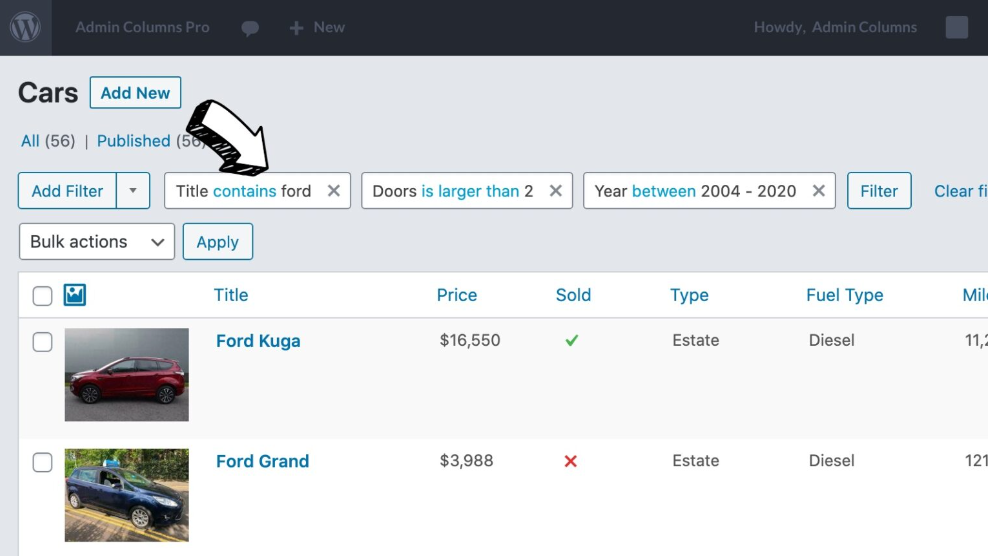The height and width of the screenshot is (556, 988).
Task: Click the red Ford Kuga thumbnail
Action: [x=127, y=374]
